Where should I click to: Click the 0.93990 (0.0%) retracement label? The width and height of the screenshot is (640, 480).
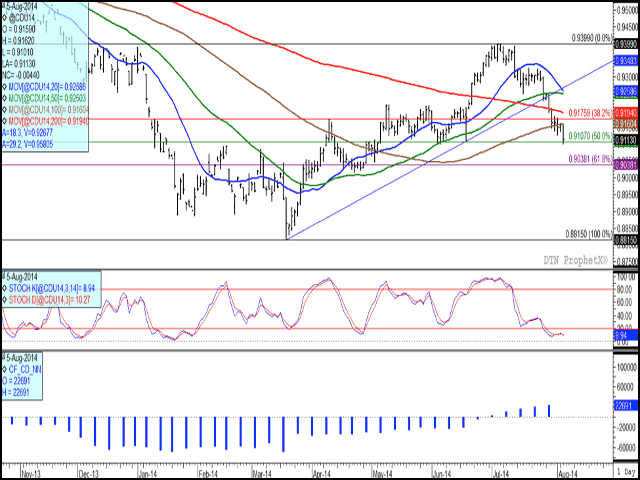point(592,38)
